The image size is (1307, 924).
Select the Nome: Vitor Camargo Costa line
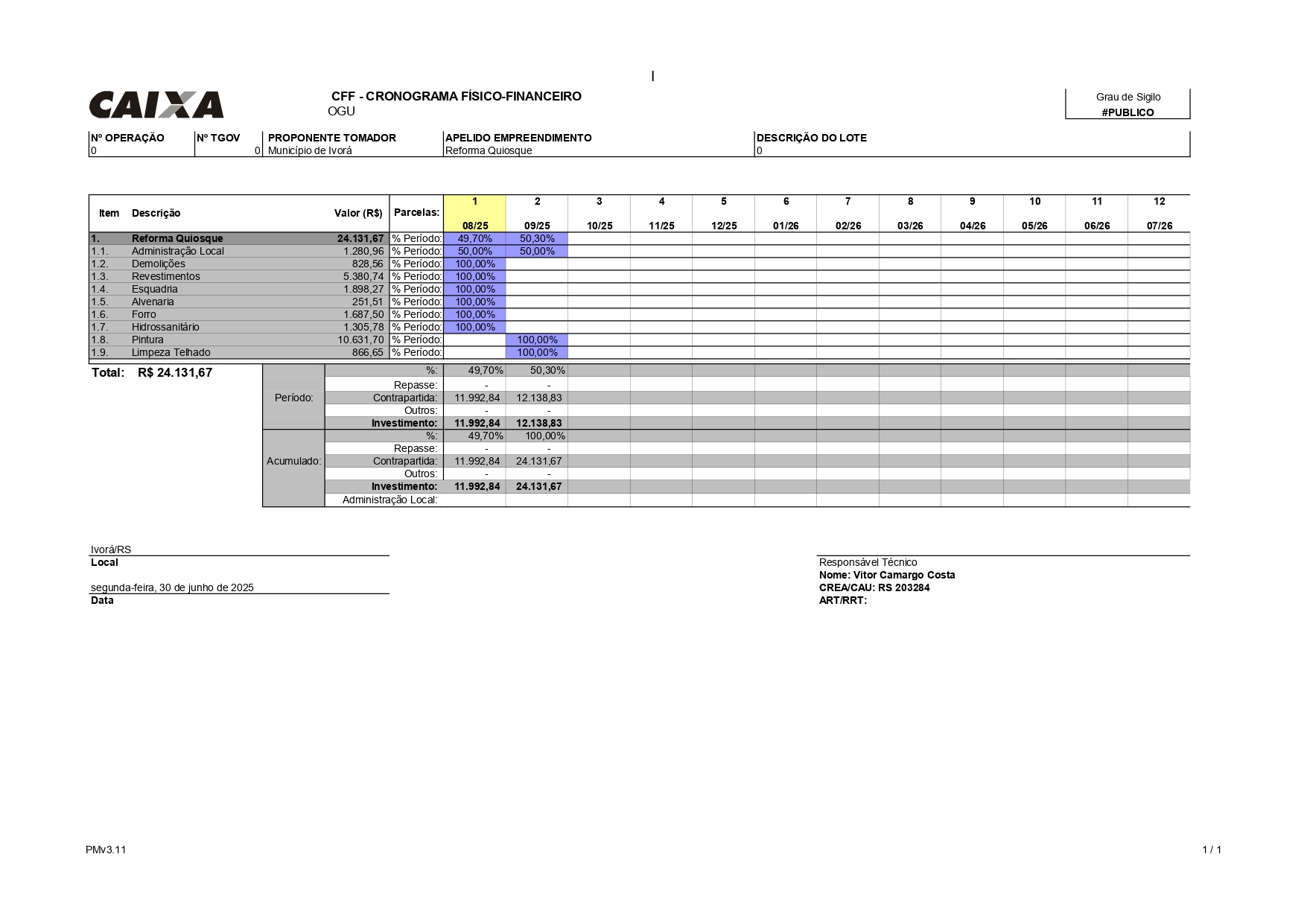[887, 575]
